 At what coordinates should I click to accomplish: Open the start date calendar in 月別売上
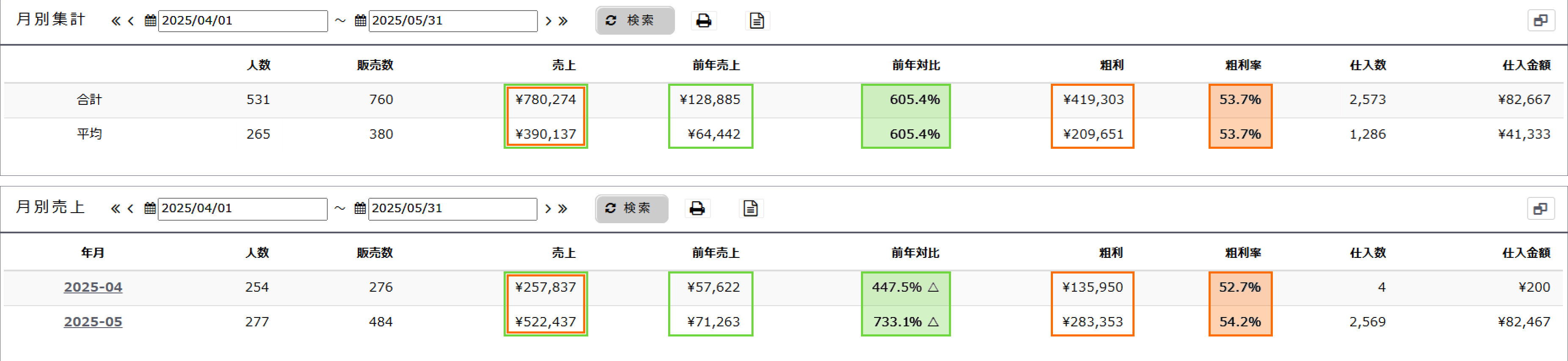tap(151, 208)
